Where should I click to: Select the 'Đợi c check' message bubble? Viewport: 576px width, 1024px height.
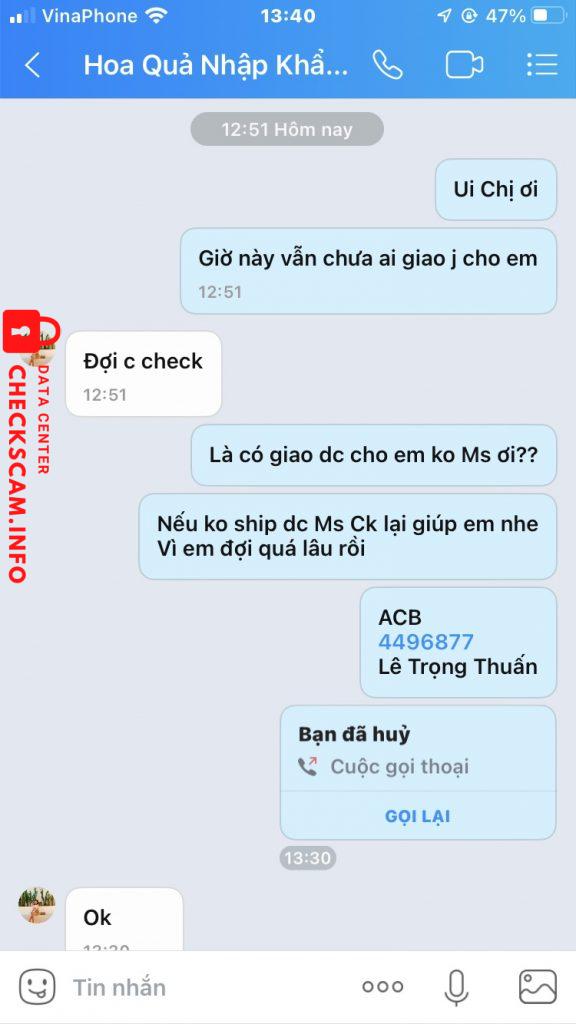click(x=144, y=374)
